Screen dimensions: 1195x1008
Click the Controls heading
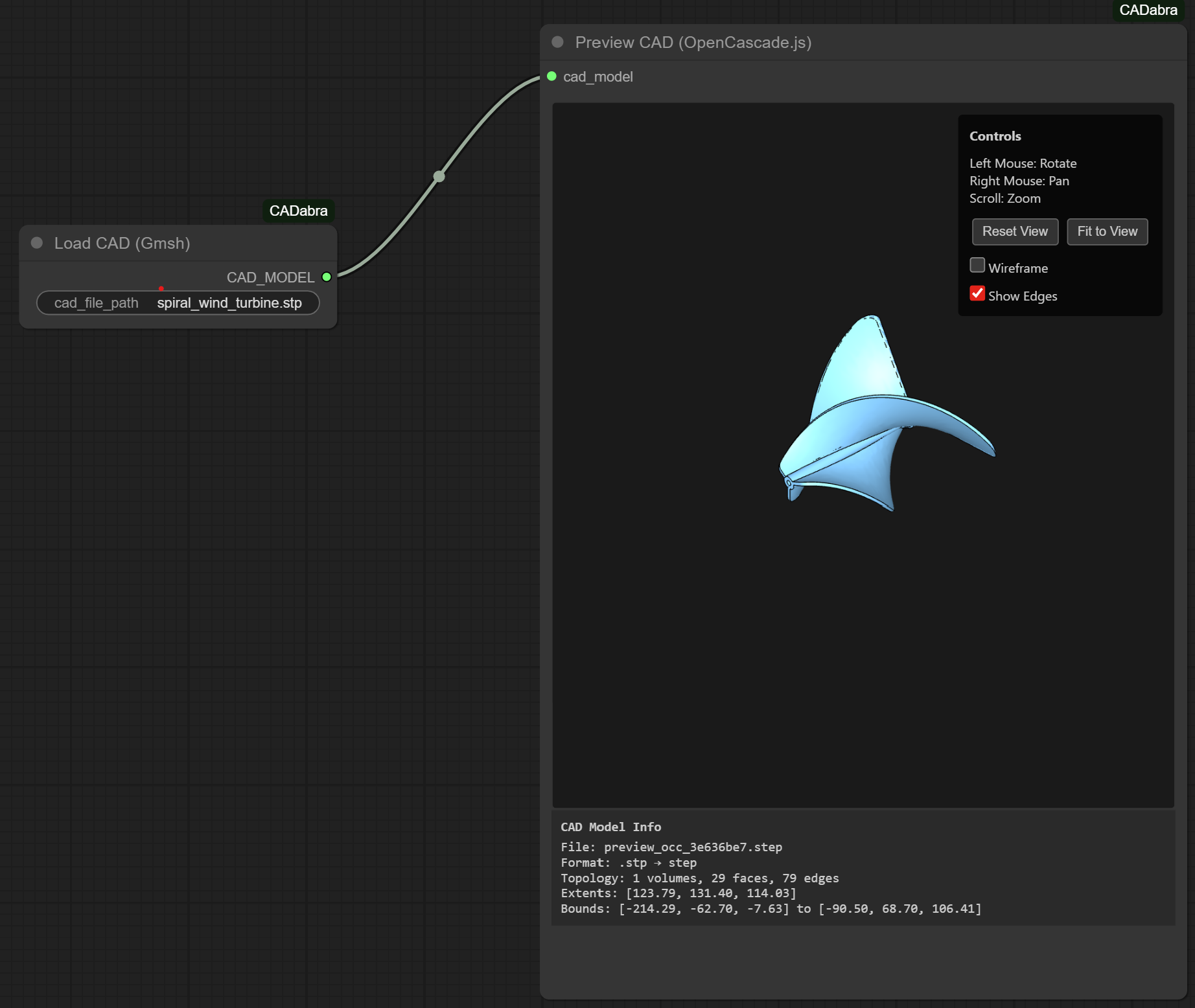(995, 136)
